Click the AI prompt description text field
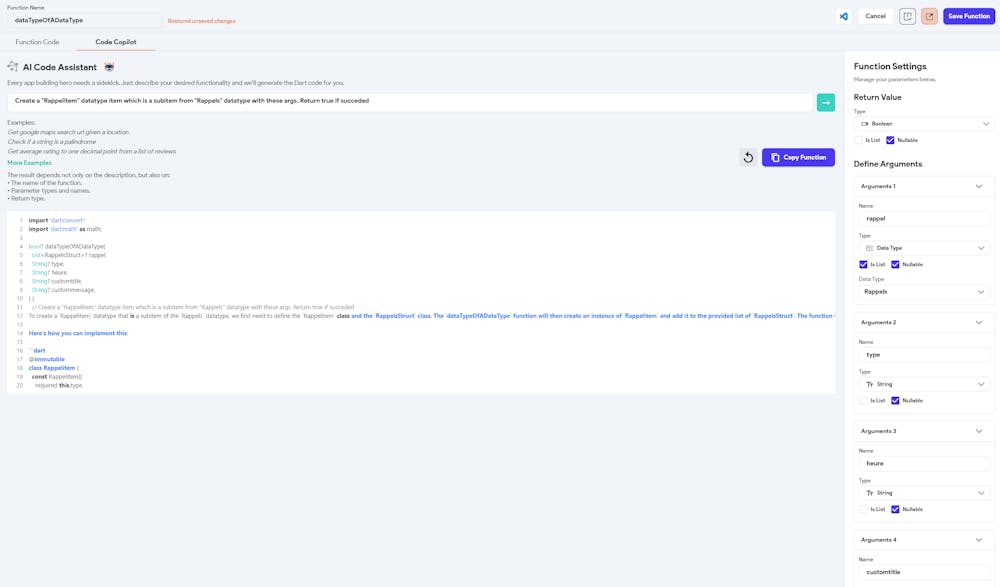Image resolution: width=1000 pixels, height=587 pixels. click(410, 101)
